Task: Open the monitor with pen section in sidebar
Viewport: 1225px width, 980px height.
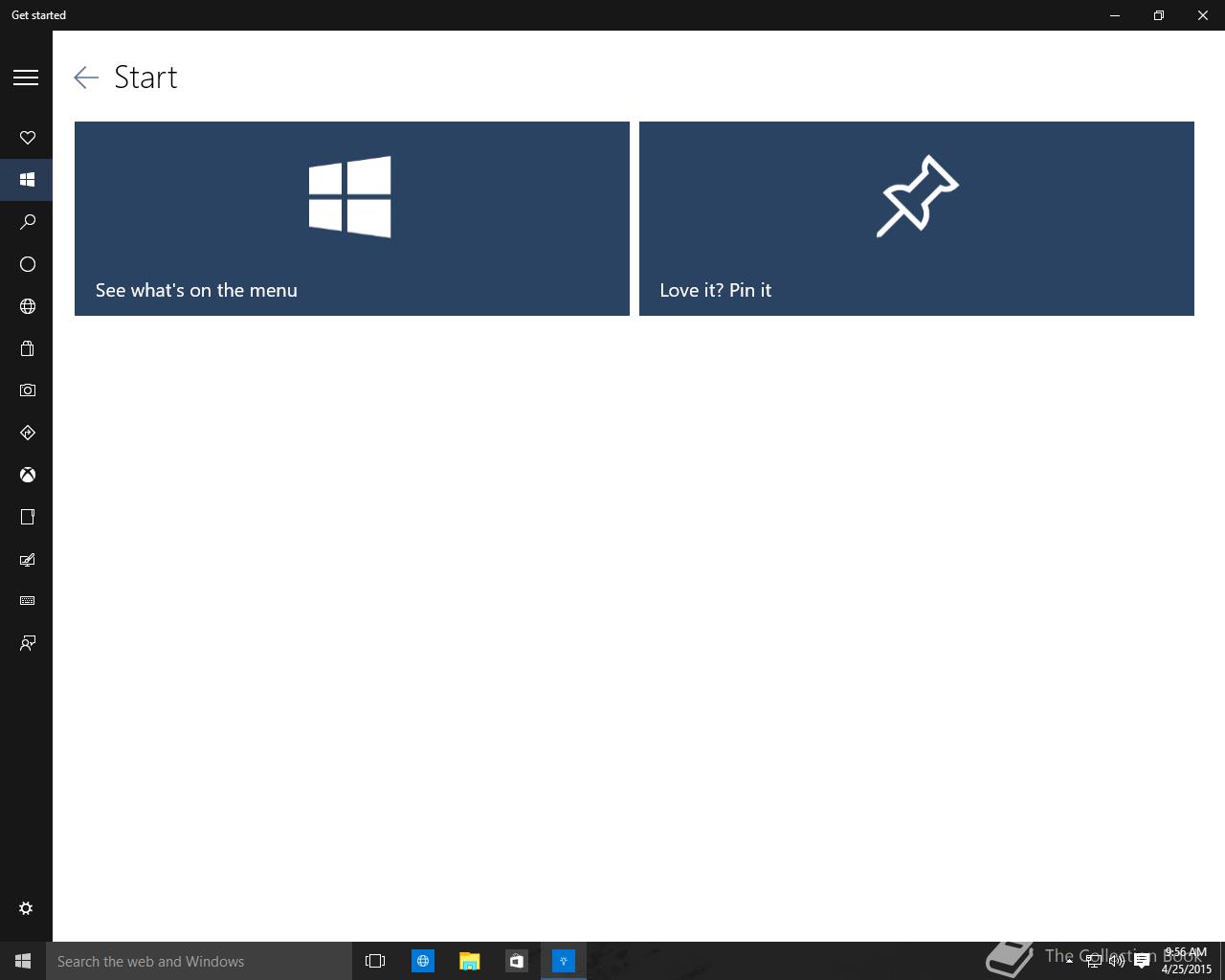Action: [x=27, y=559]
